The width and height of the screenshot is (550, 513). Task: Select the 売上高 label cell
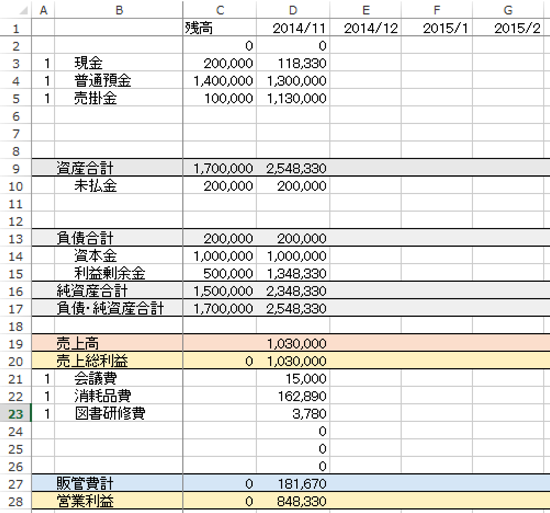pos(119,344)
